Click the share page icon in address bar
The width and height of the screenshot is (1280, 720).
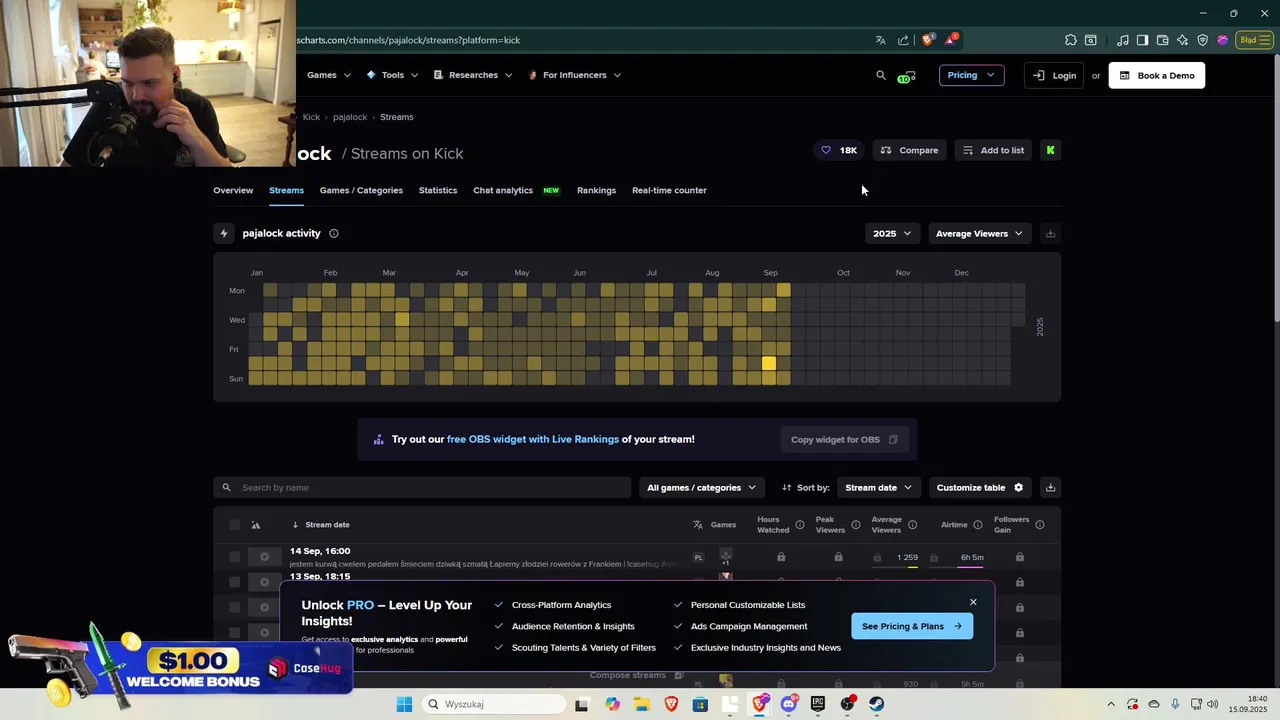(x=904, y=40)
